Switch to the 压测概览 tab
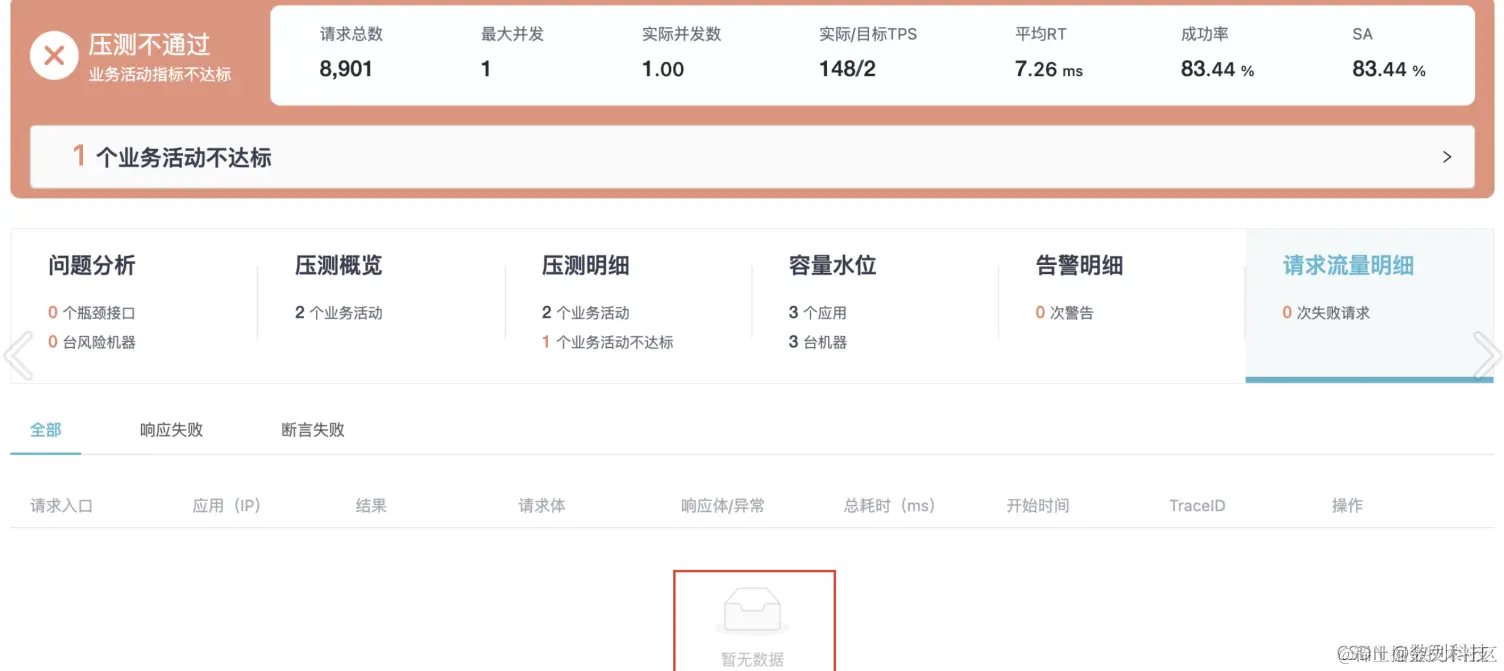The height and width of the screenshot is (671, 1504). coord(338,265)
